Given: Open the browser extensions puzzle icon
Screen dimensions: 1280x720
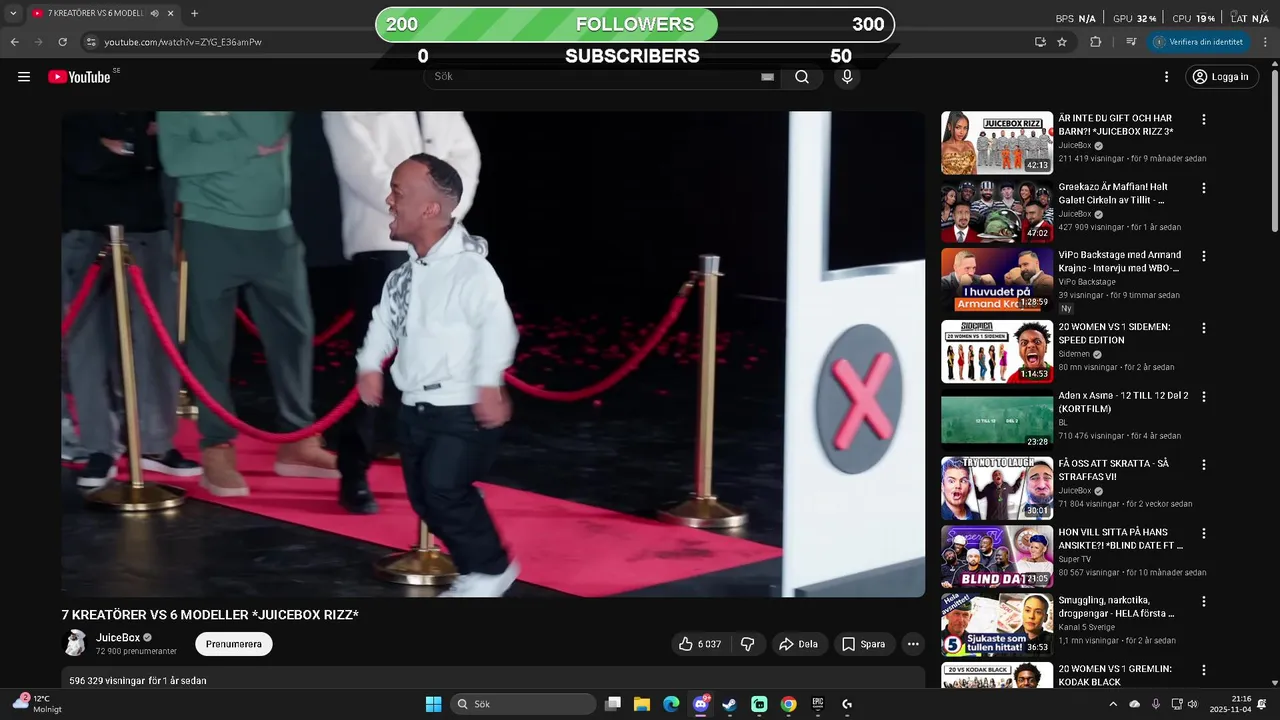Looking at the screenshot, I should [x=1095, y=42].
